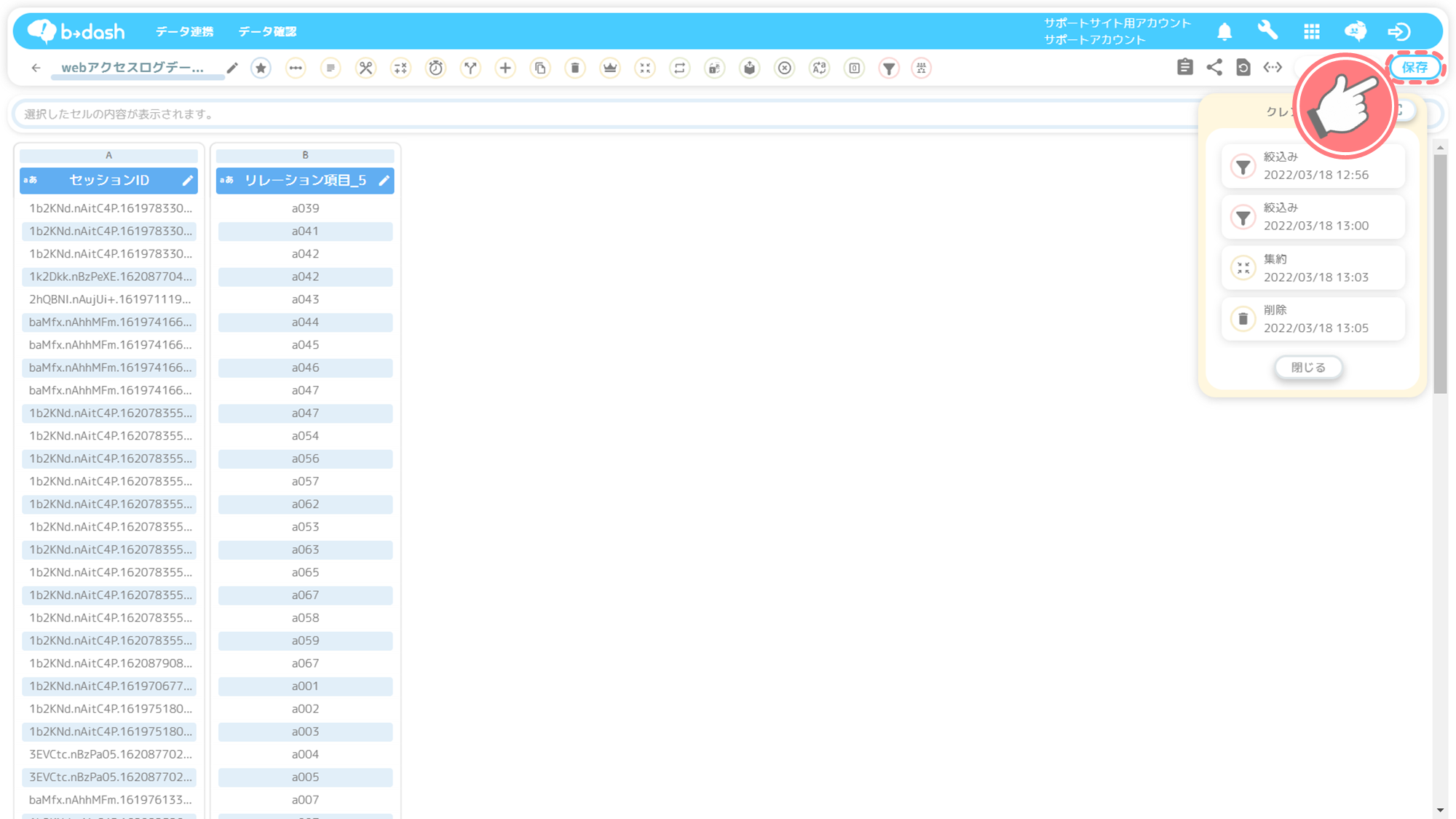This screenshot has height=819, width=1456.
Task: Click the scrollbar down arrow
Action: [x=1440, y=810]
